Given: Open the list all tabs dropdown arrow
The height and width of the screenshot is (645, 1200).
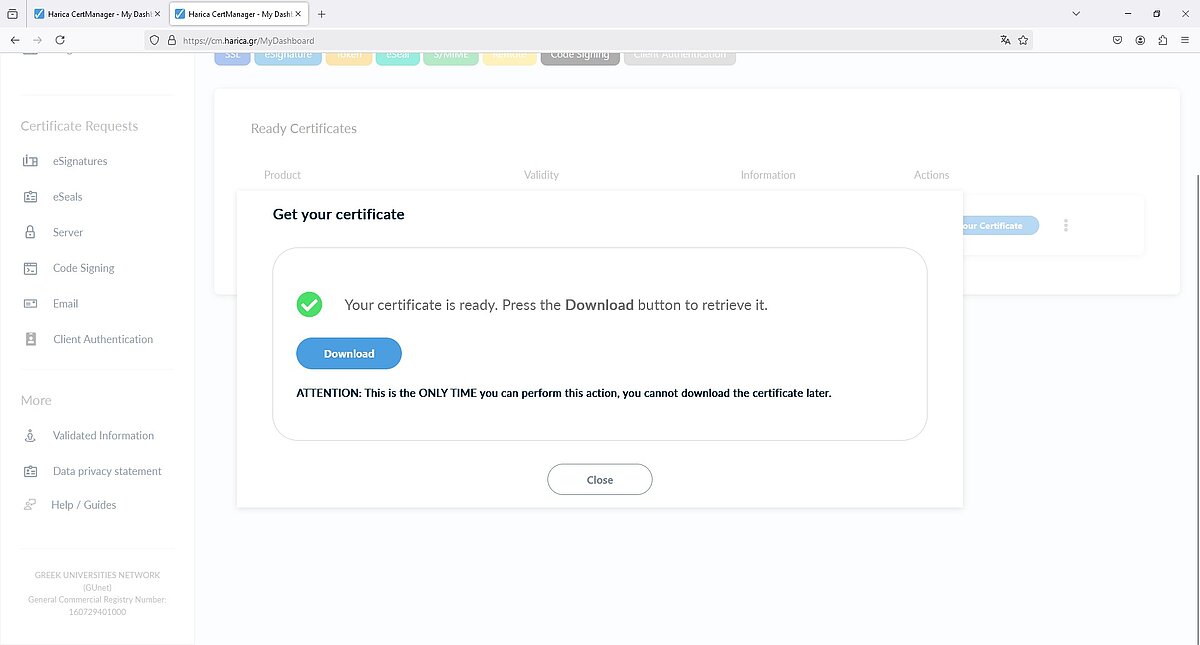Looking at the screenshot, I should [1076, 14].
